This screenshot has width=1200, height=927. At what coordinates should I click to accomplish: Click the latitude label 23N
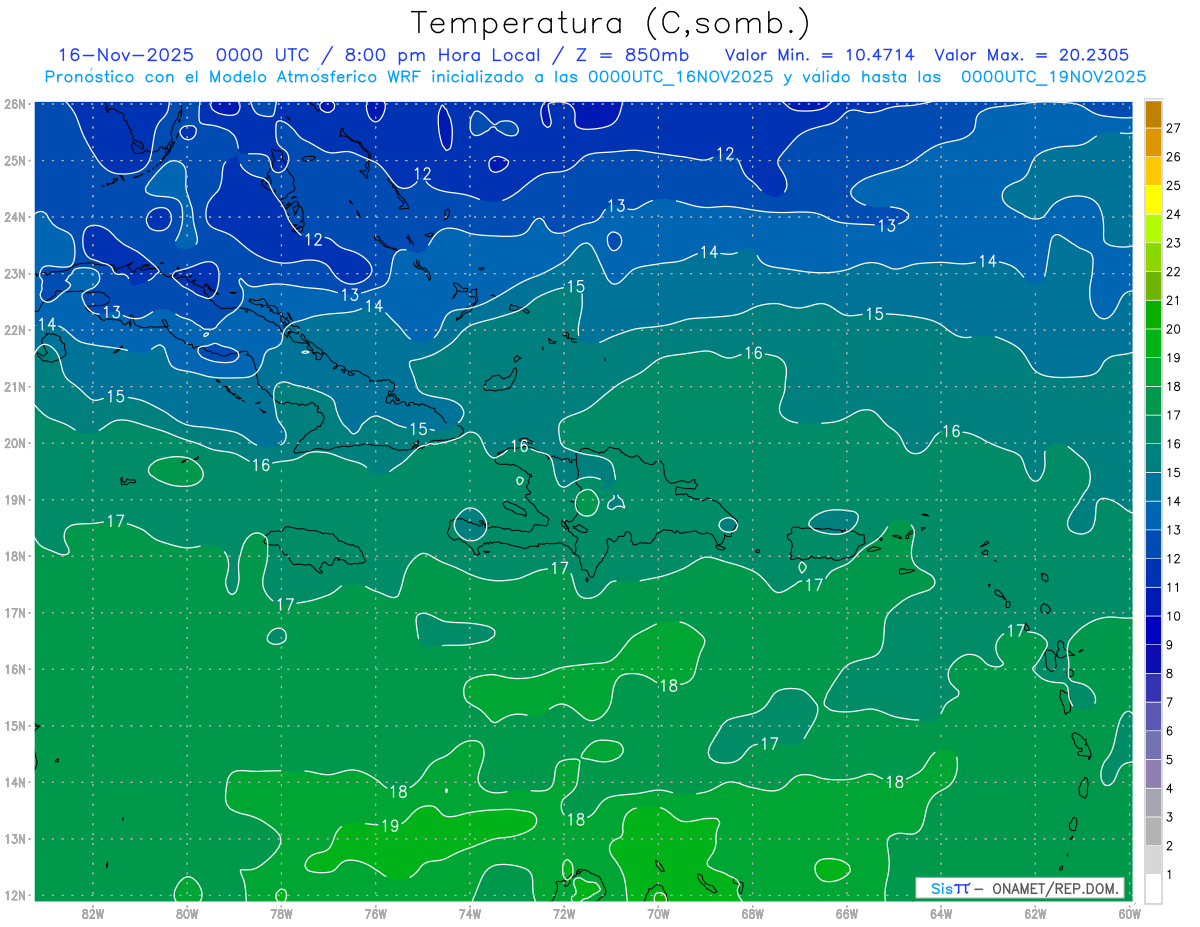click(x=15, y=273)
